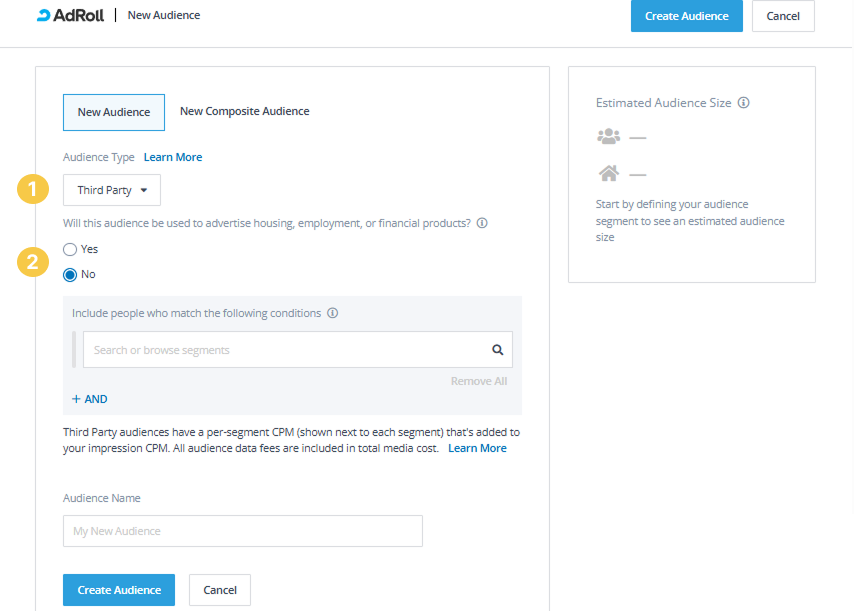The height and width of the screenshot is (611, 854).
Task: Open the Third Party audience type dropdown
Action: (112, 190)
